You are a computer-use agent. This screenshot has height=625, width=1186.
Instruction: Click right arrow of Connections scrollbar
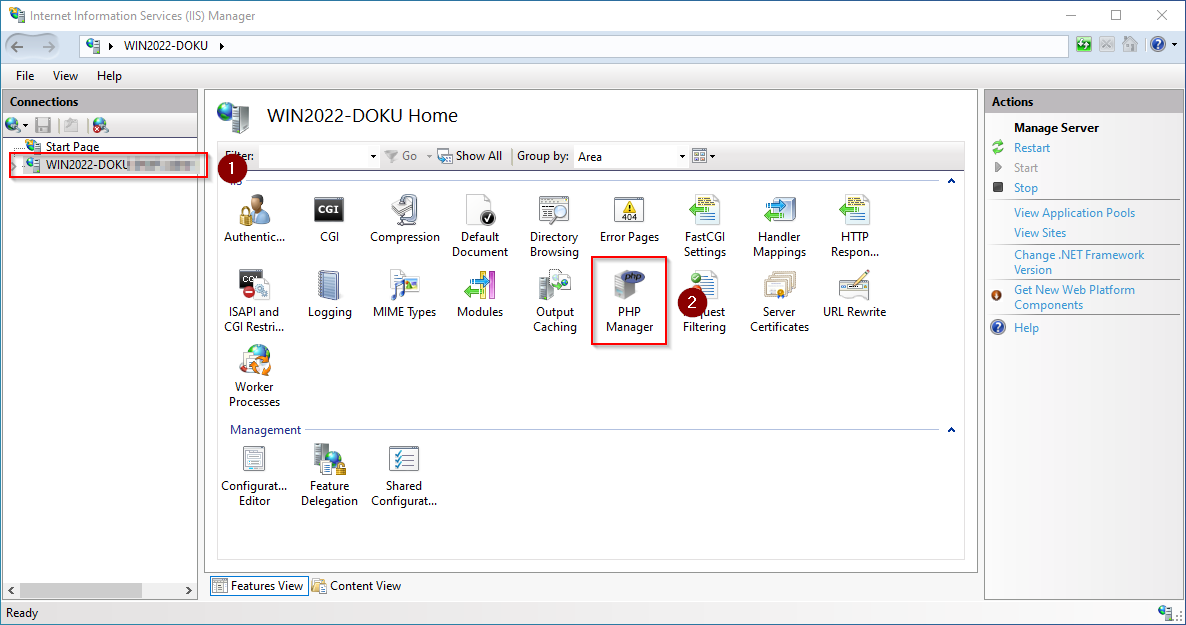[188, 590]
